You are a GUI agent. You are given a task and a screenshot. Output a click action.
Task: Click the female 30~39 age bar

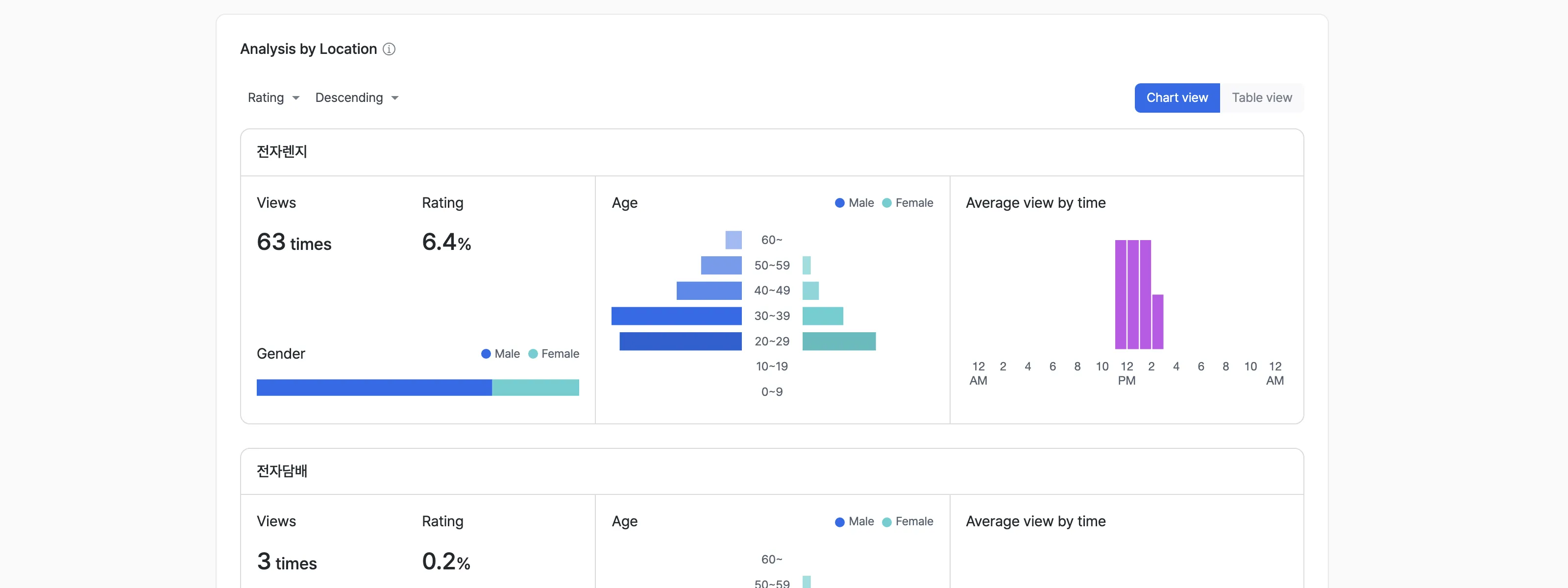point(822,316)
